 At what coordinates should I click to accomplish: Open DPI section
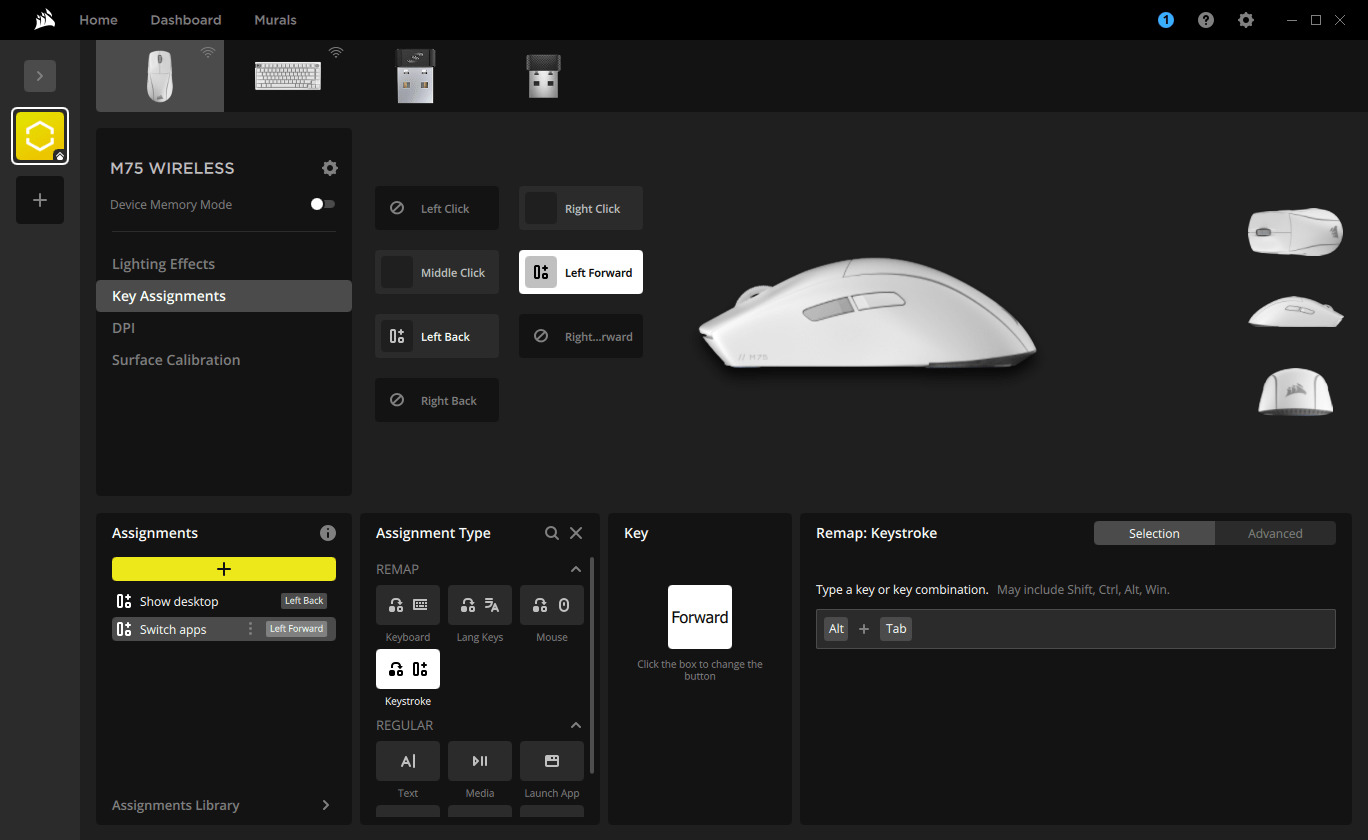[224, 328]
